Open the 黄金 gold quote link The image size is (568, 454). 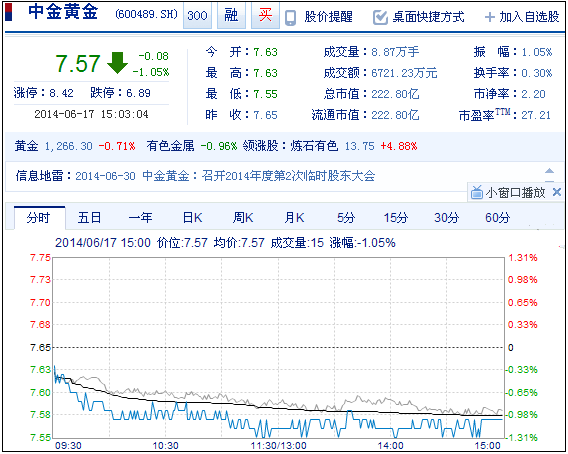[x=26, y=146]
